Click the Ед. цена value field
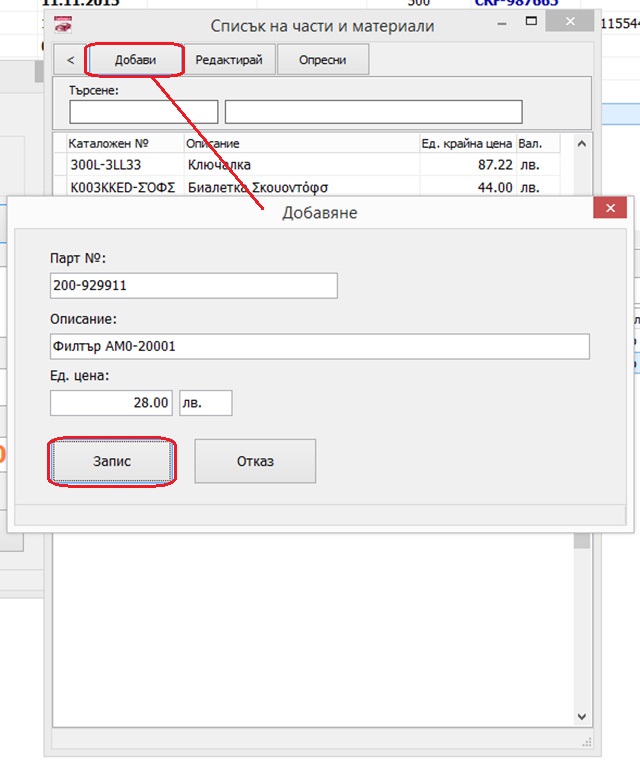The width and height of the screenshot is (640, 768). point(111,403)
